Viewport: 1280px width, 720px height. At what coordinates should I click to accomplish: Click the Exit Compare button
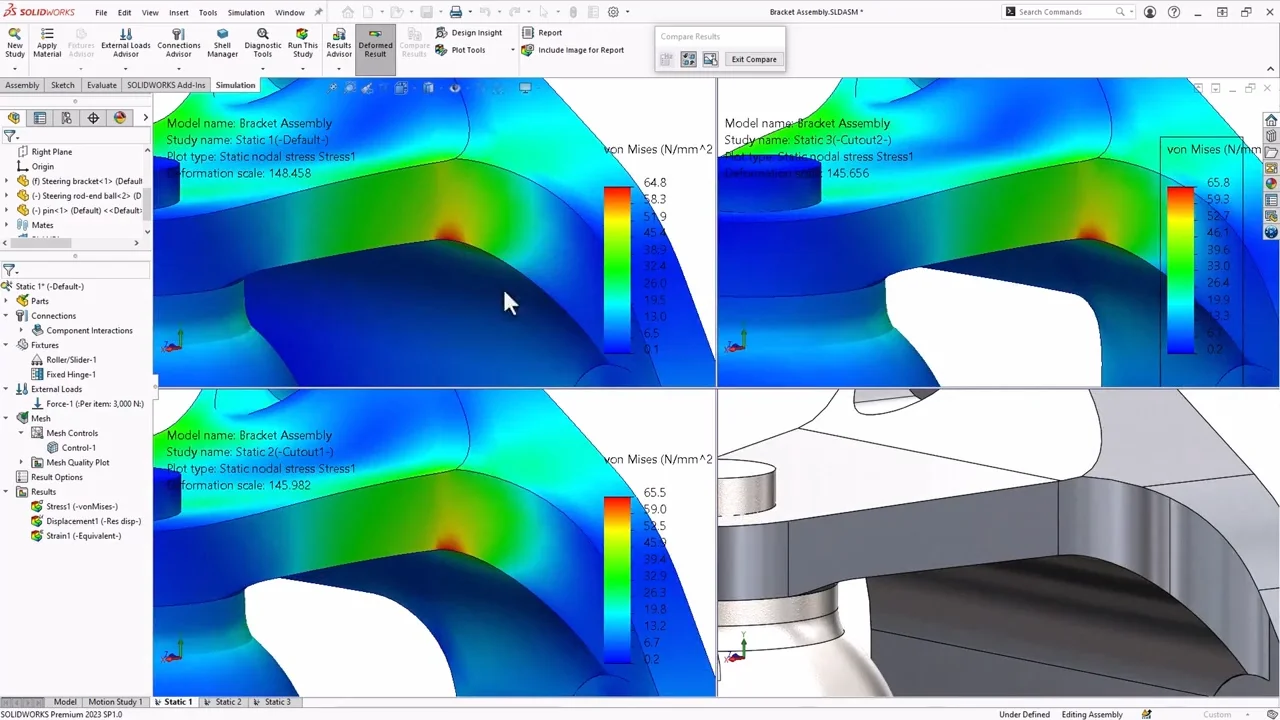753,59
